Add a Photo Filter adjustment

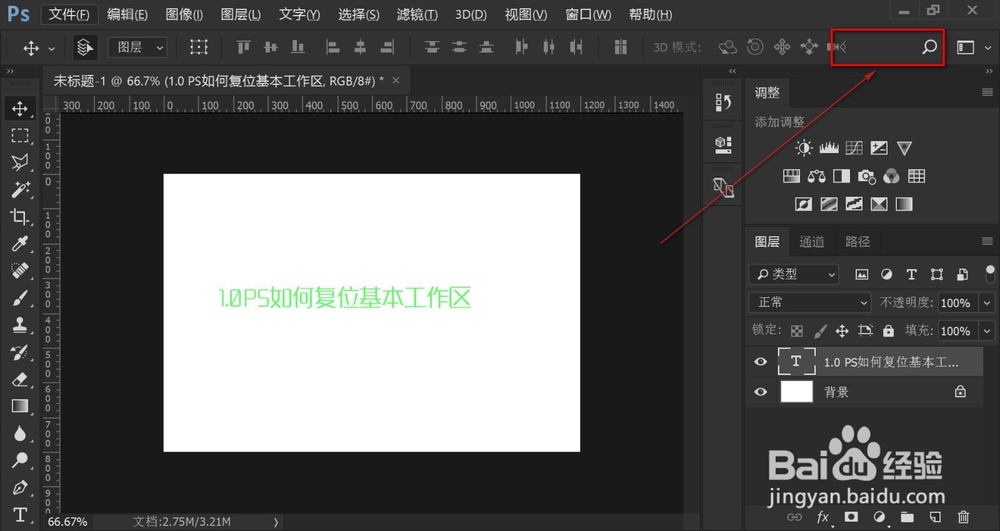click(866, 176)
